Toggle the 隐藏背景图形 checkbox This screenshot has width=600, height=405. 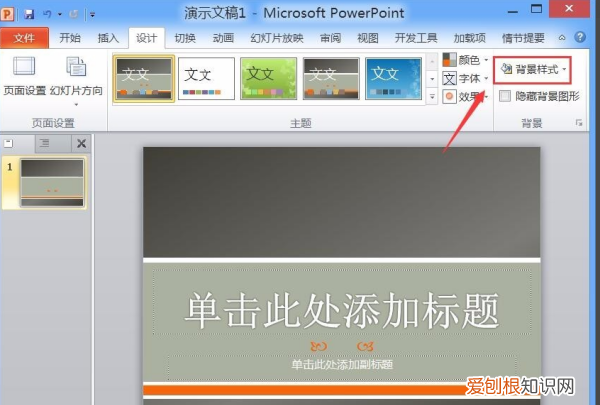pyautogui.click(x=505, y=96)
